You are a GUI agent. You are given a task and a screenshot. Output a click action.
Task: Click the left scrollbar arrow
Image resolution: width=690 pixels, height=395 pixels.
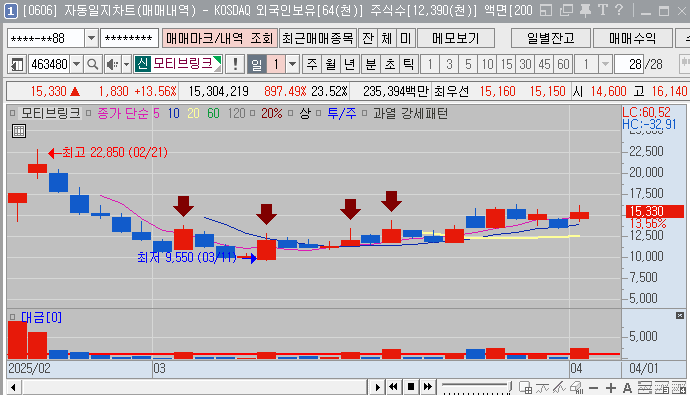14,388
